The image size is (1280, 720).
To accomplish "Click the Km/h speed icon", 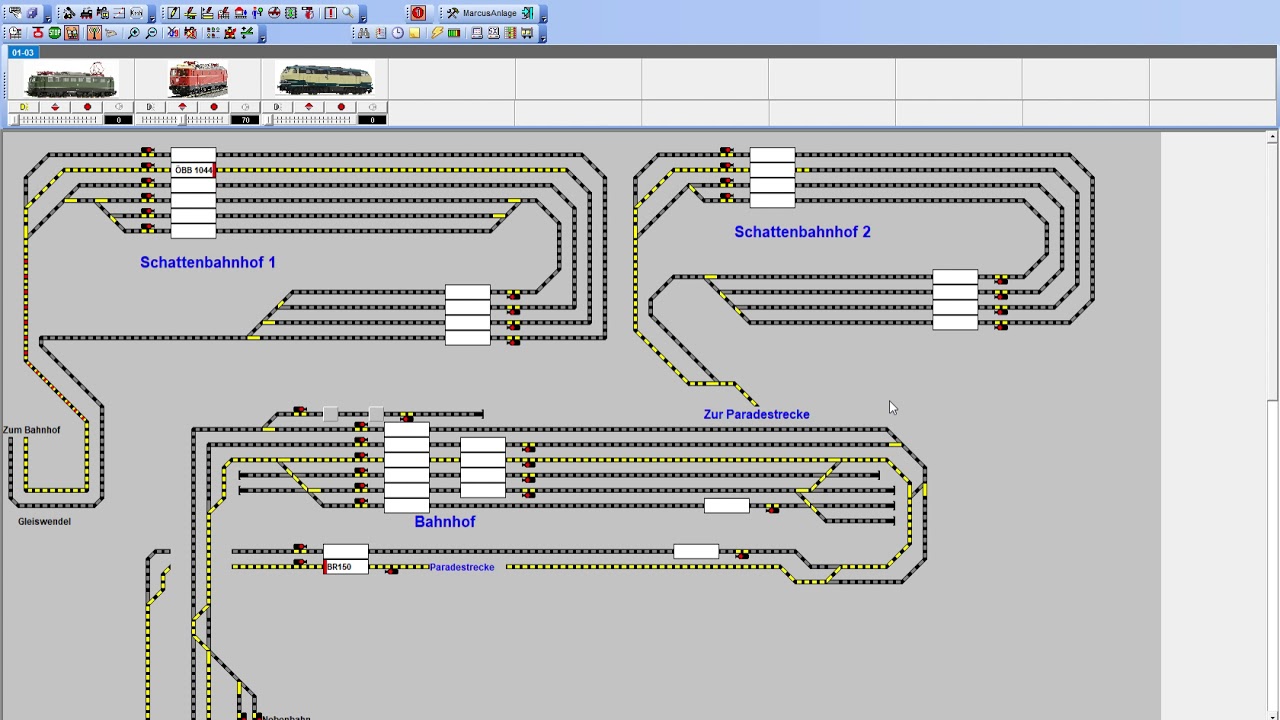I will pos(136,13).
